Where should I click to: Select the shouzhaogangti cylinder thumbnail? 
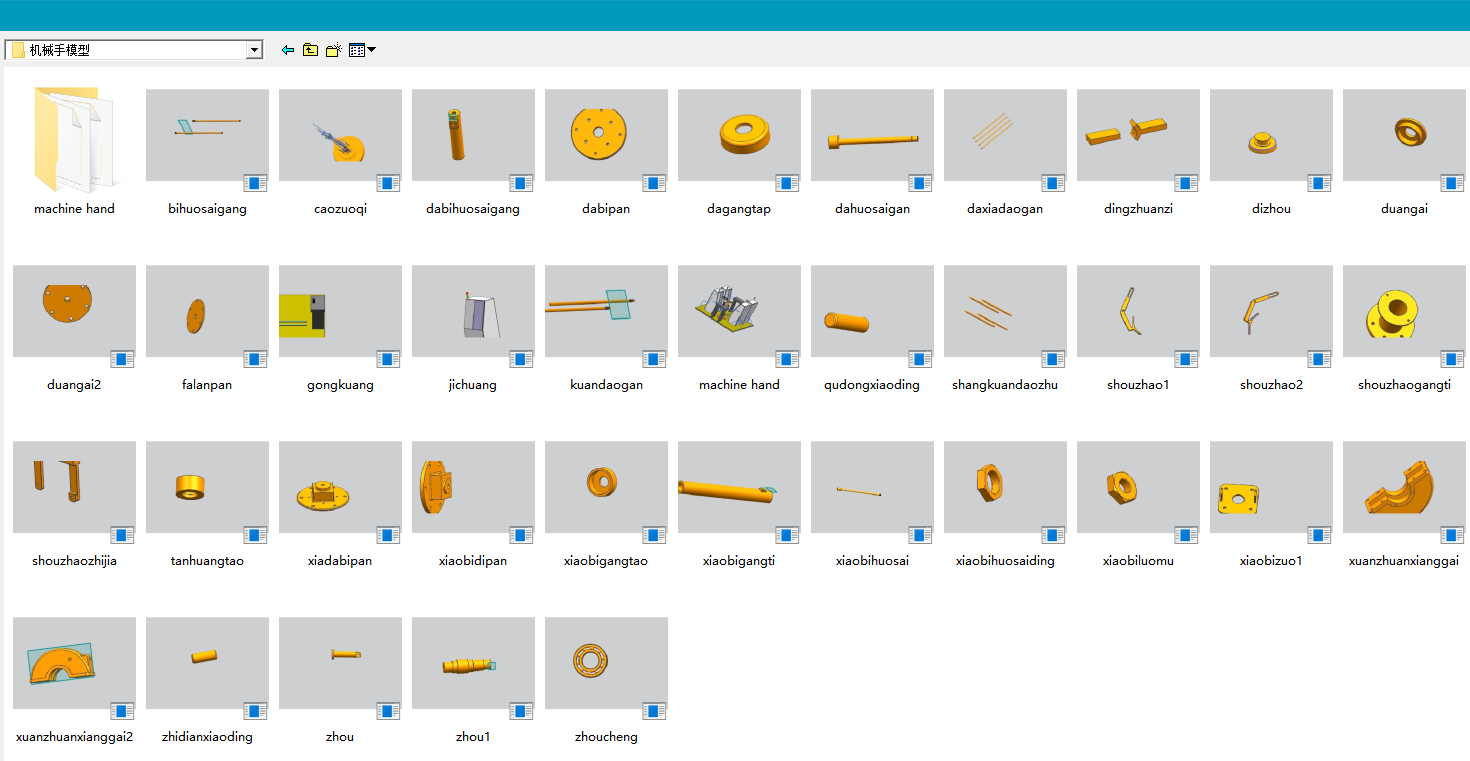(1404, 311)
